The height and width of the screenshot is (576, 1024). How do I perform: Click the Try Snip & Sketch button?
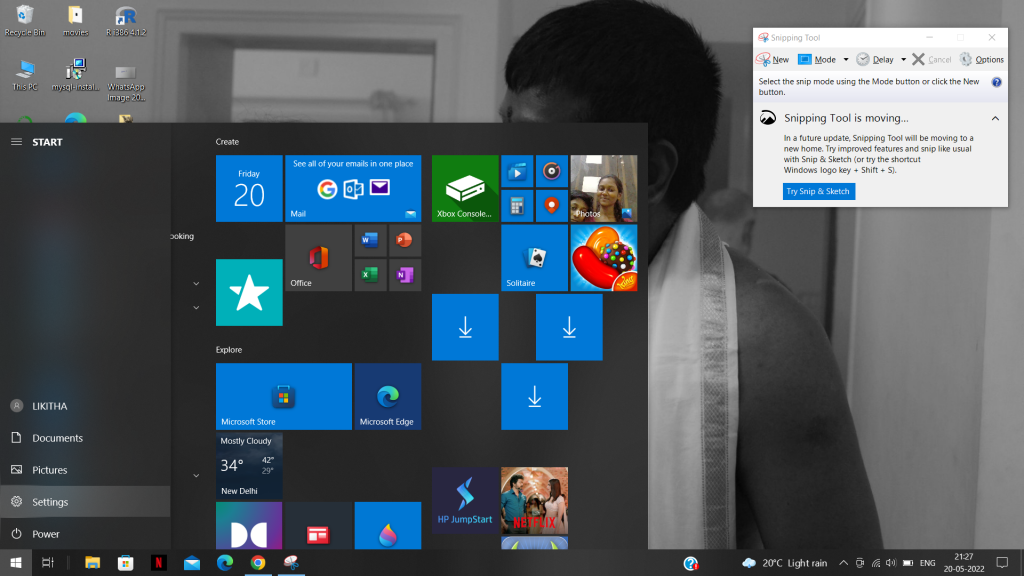pos(818,191)
